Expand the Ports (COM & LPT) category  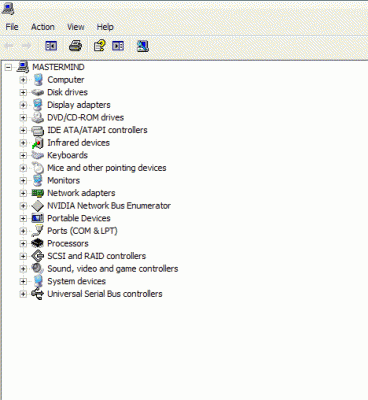tap(23, 231)
